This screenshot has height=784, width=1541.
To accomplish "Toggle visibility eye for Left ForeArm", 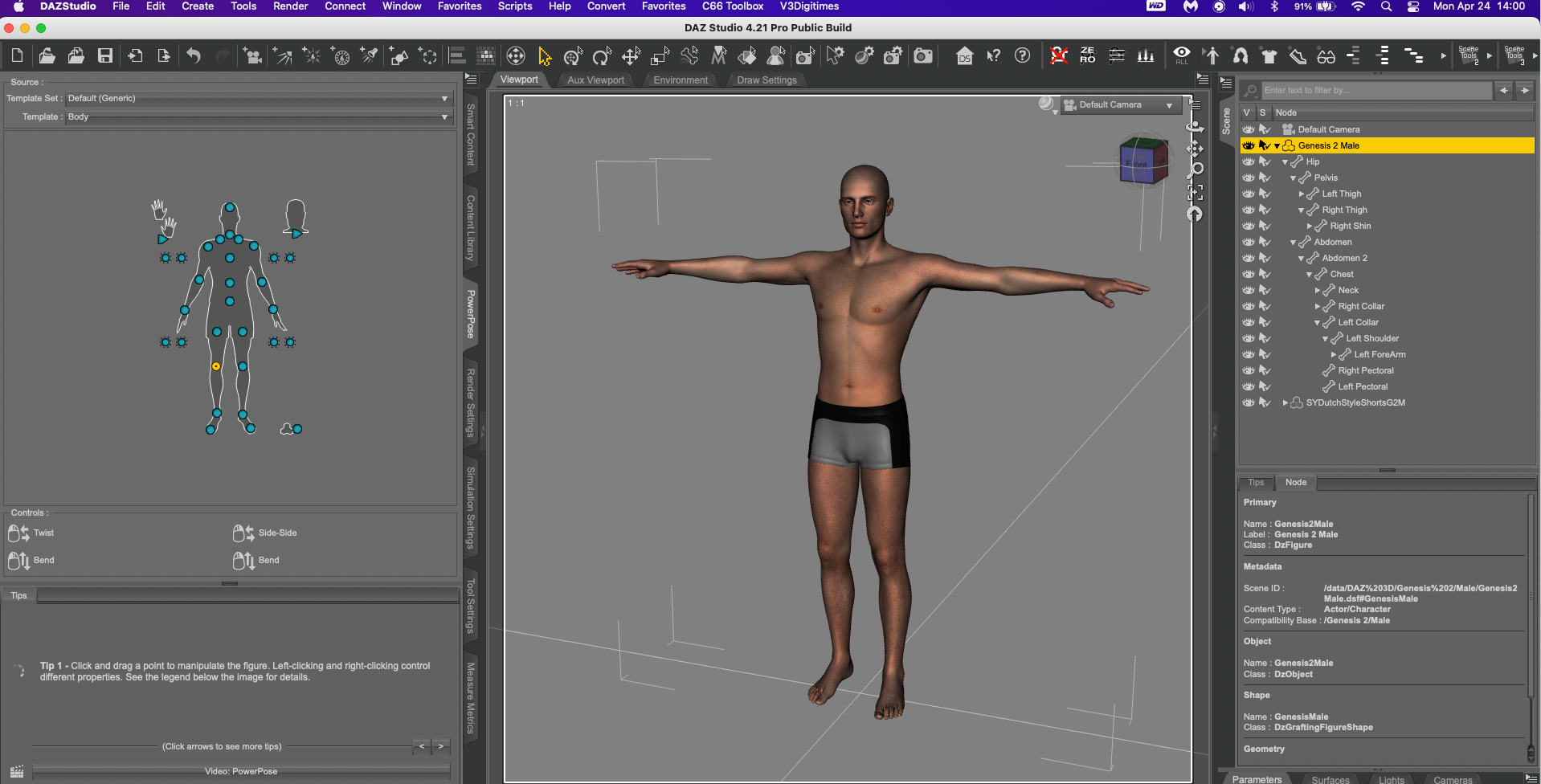I will [1248, 354].
